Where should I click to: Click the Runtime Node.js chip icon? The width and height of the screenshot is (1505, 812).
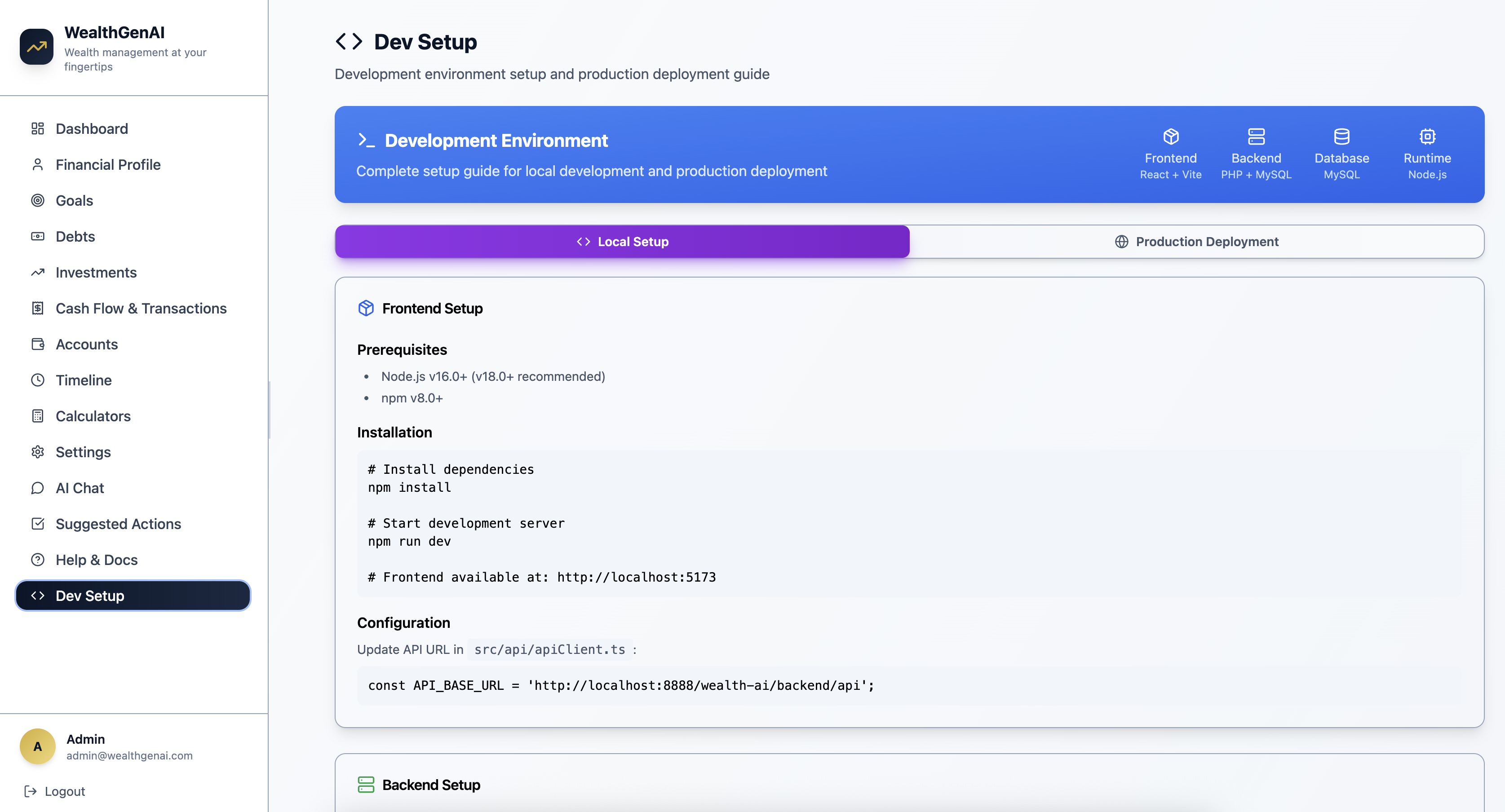pyautogui.click(x=1427, y=137)
